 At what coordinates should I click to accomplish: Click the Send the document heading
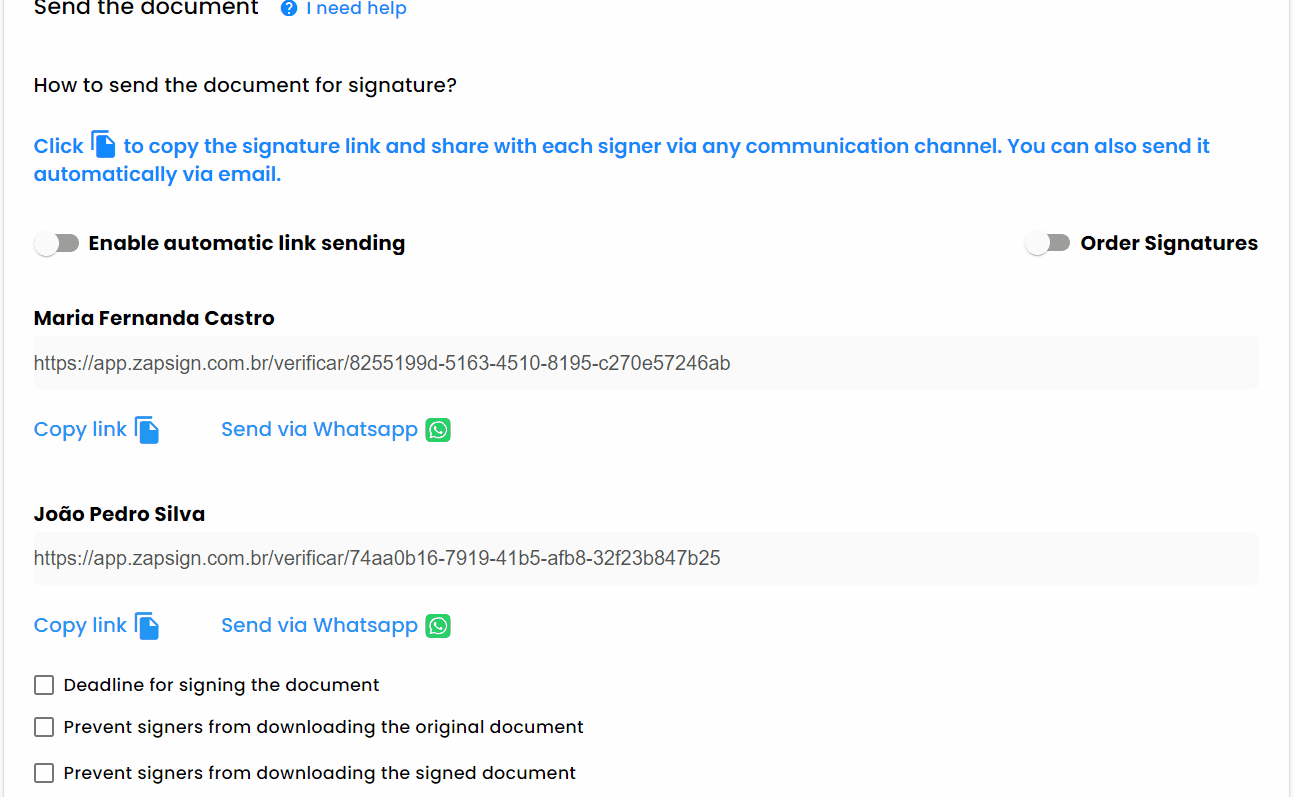click(145, 9)
